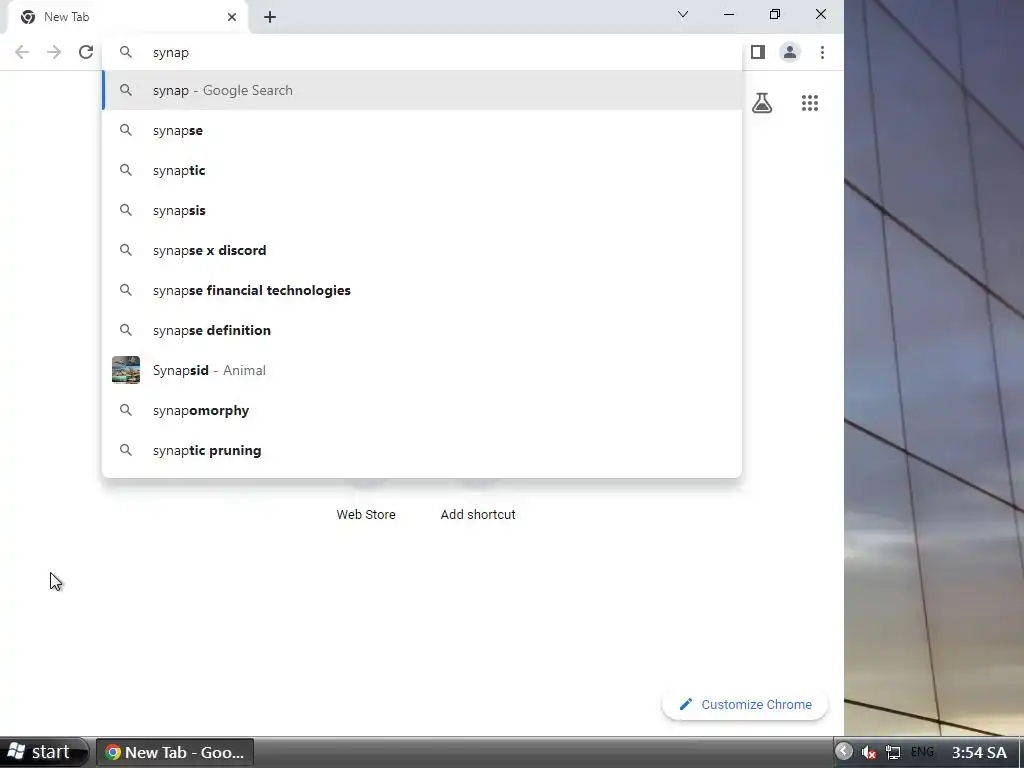
Task: Pick 'synapse financial technologies' suggestion
Action: click(x=422, y=290)
